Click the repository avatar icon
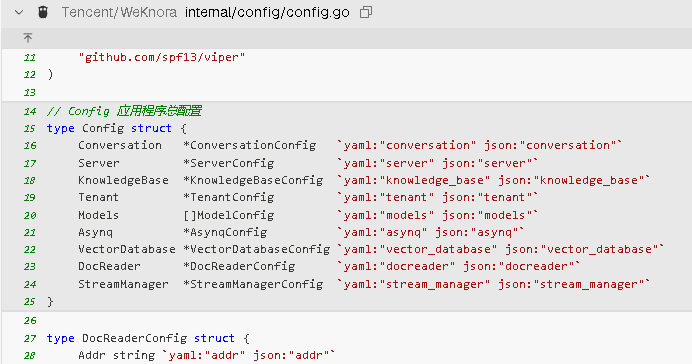The image size is (692, 364). pos(43,12)
